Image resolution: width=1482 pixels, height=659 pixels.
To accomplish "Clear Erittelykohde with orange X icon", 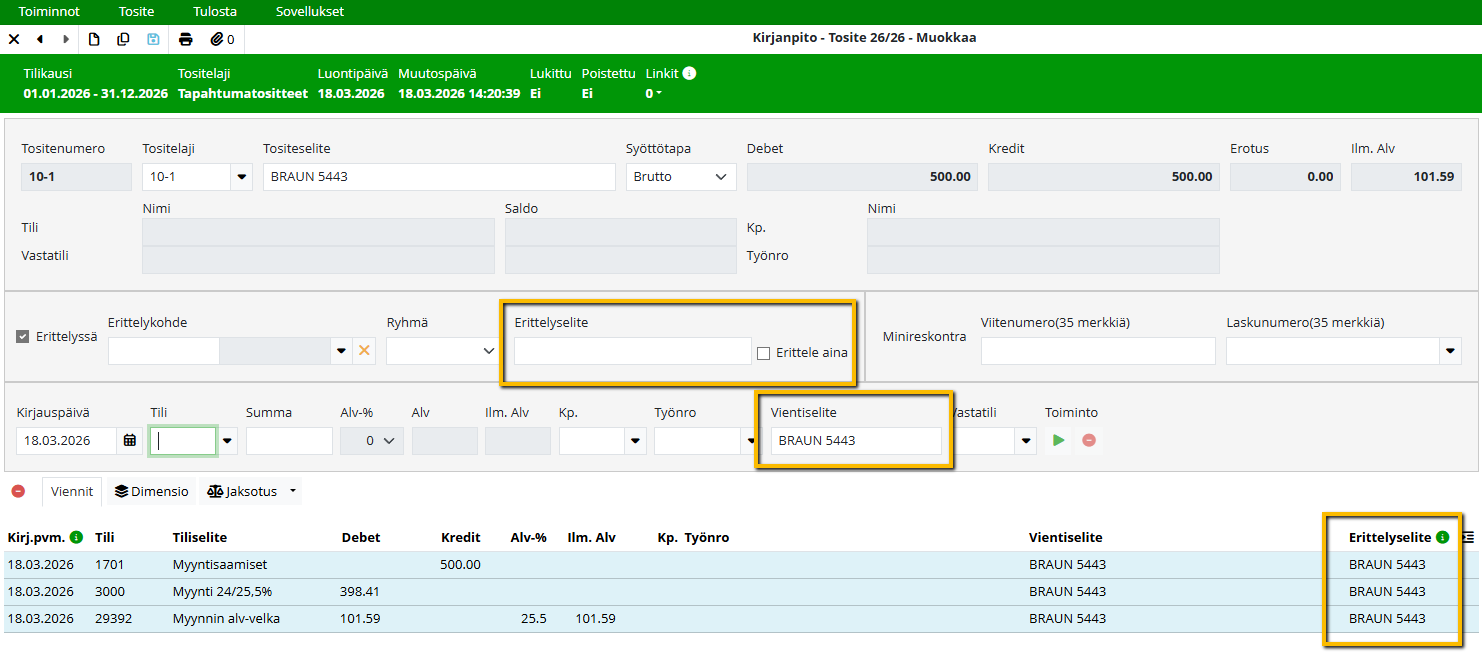I will (364, 351).
